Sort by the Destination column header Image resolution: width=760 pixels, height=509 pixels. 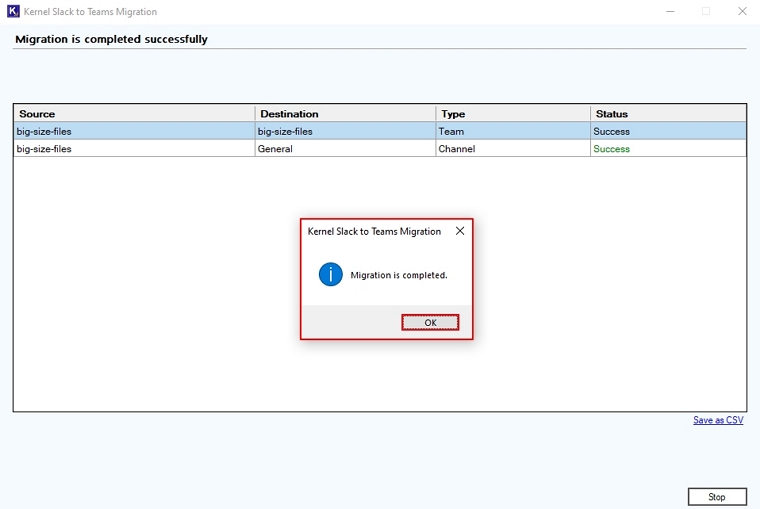(345, 114)
